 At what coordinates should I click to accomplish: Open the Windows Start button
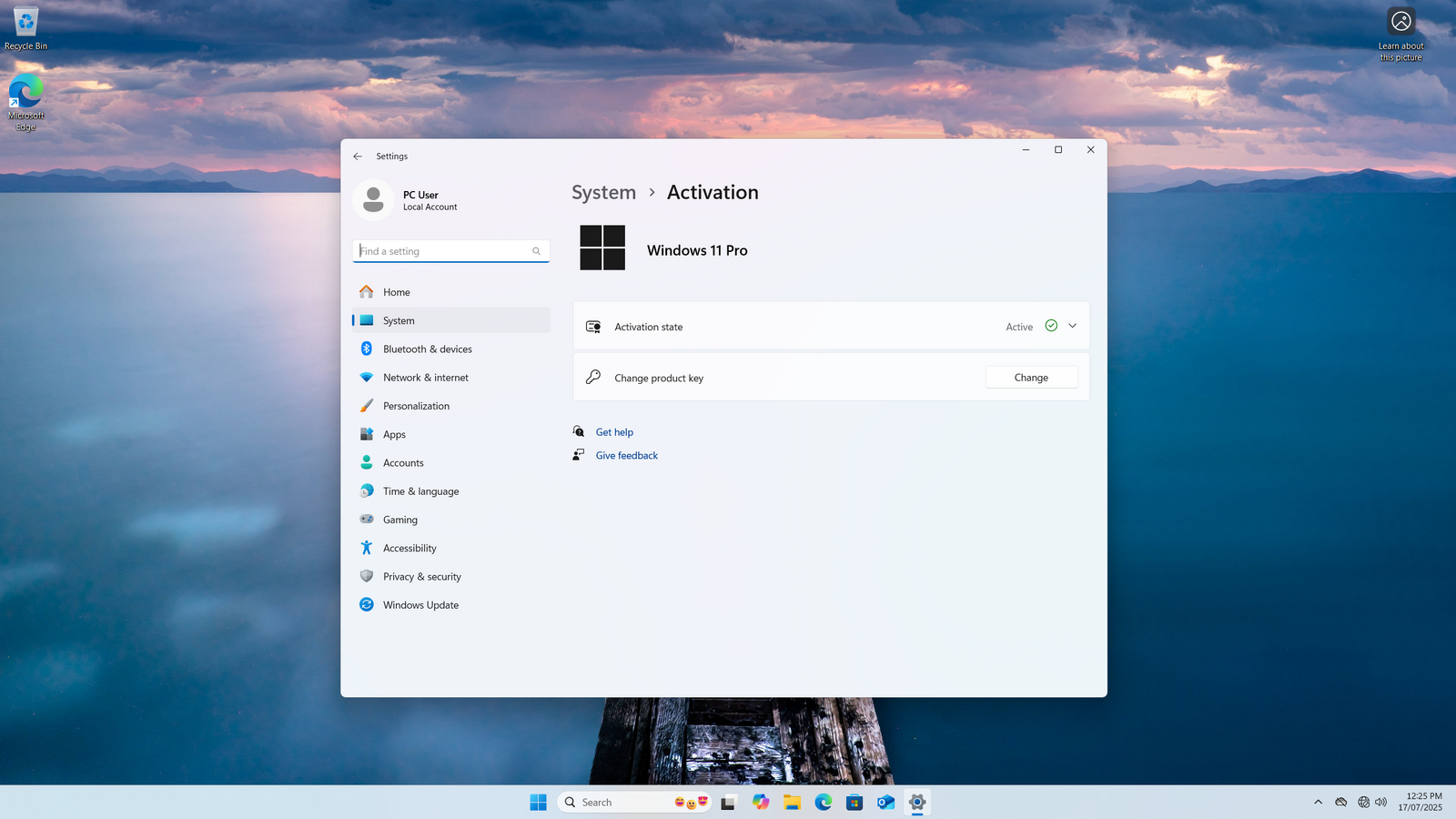point(539,802)
